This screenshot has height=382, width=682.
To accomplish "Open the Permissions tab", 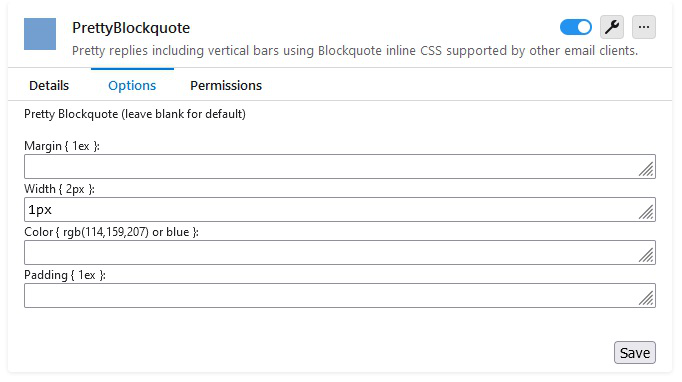I will [226, 85].
